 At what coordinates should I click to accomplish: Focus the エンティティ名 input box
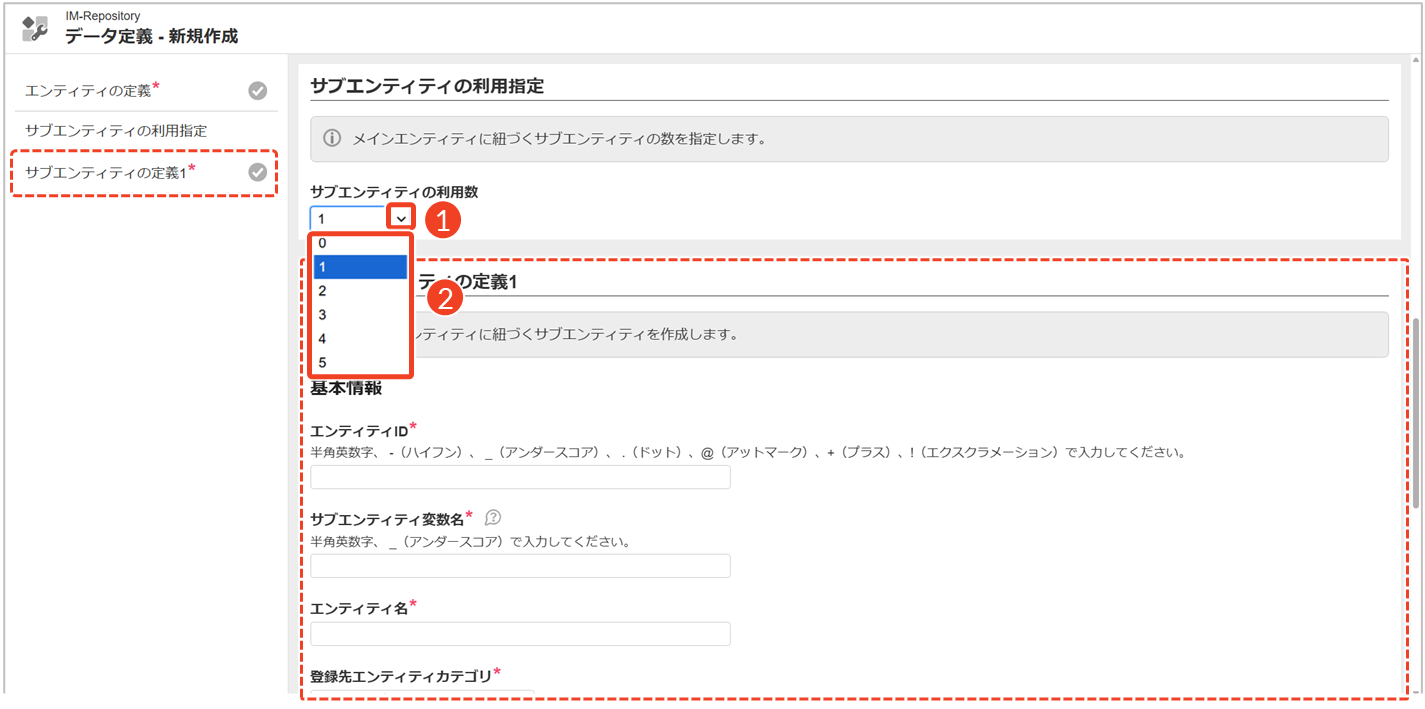[520, 634]
